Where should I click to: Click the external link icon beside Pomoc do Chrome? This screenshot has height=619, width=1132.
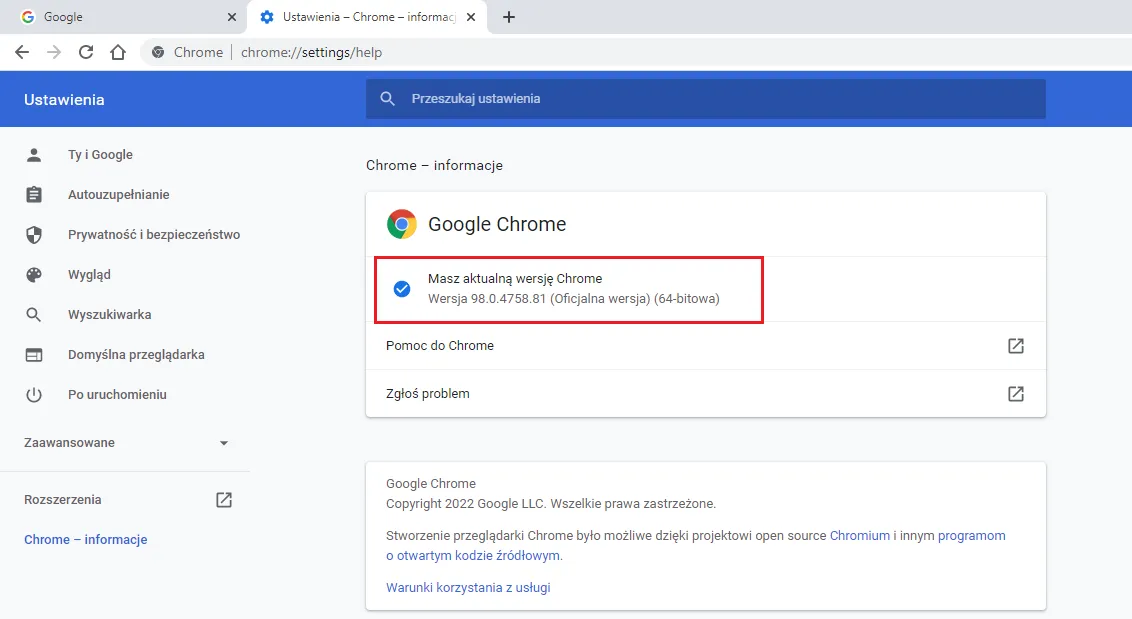(1015, 346)
